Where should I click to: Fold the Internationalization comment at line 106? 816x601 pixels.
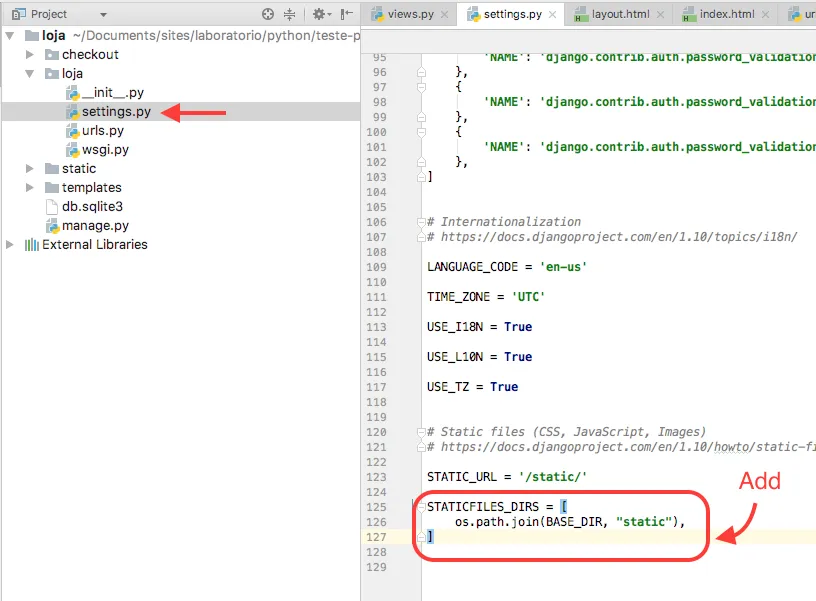(x=422, y=222)
